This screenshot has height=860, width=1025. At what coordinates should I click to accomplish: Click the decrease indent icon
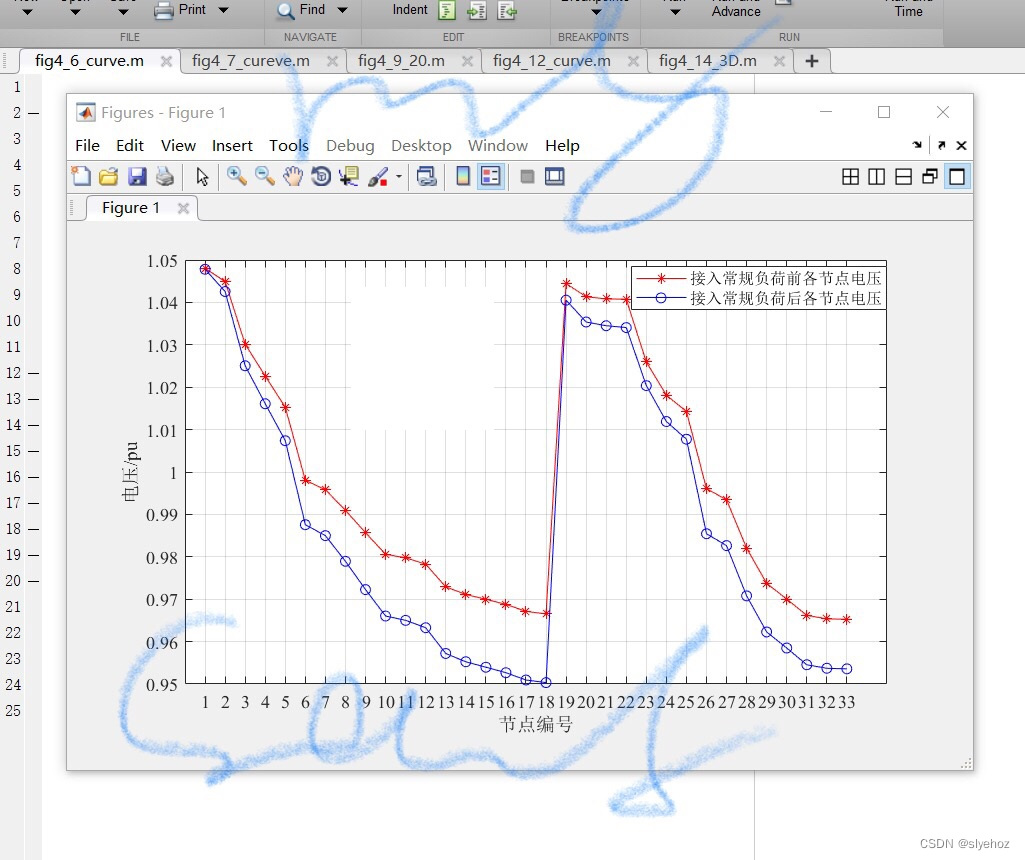click(507, 10)
